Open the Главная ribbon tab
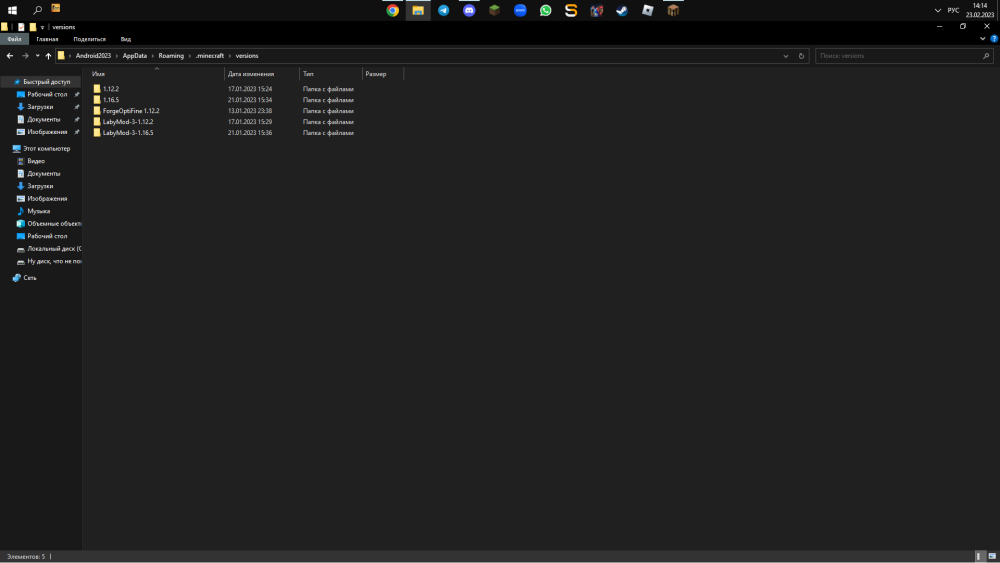Screen dimensions: 1000x563 (47, 40)
